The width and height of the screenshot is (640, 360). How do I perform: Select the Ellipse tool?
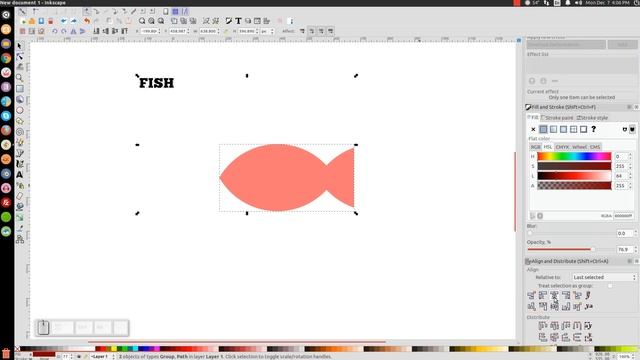point(20,110)
